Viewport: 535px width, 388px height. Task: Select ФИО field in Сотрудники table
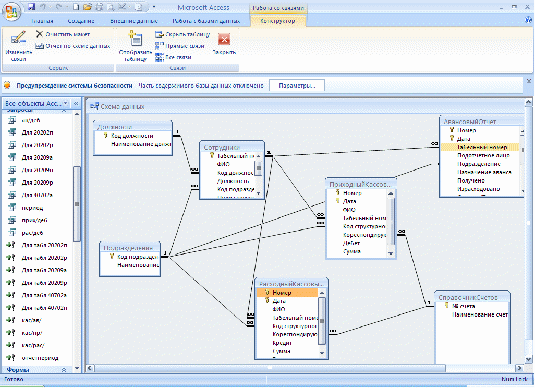pyautogui.click(x=223, y=164)
